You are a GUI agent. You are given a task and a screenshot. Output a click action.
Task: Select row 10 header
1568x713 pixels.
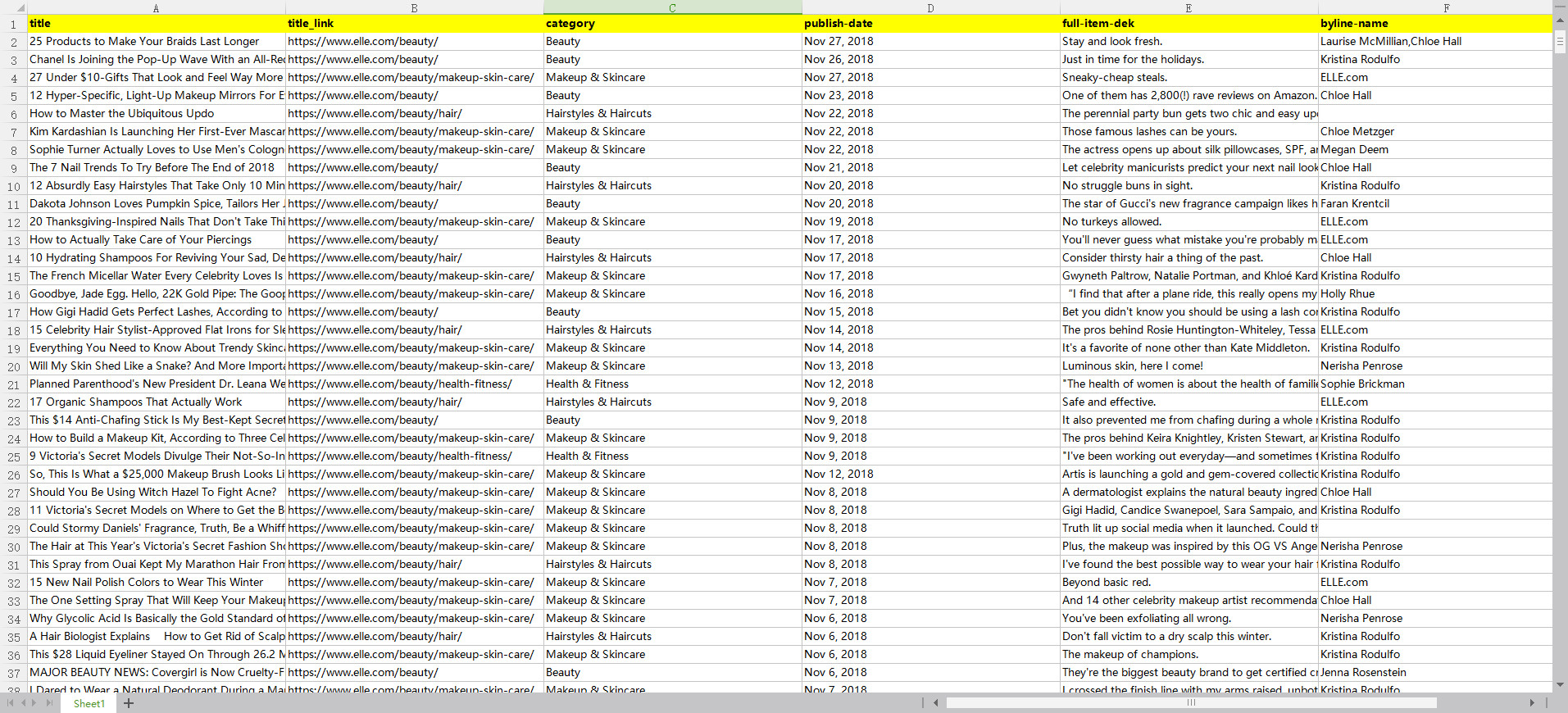pos(13,186)
